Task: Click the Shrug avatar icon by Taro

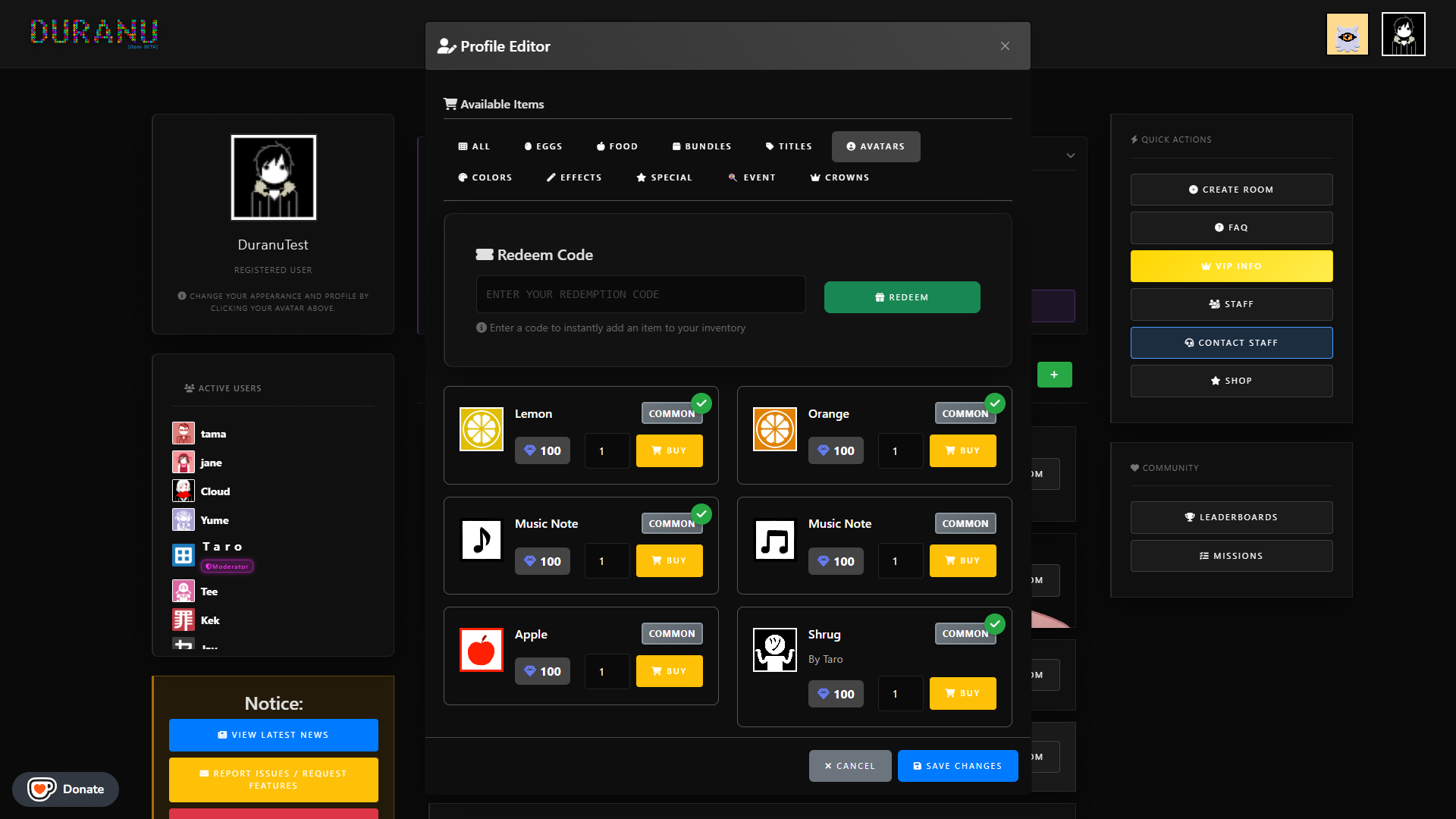Action: point(774,650)
